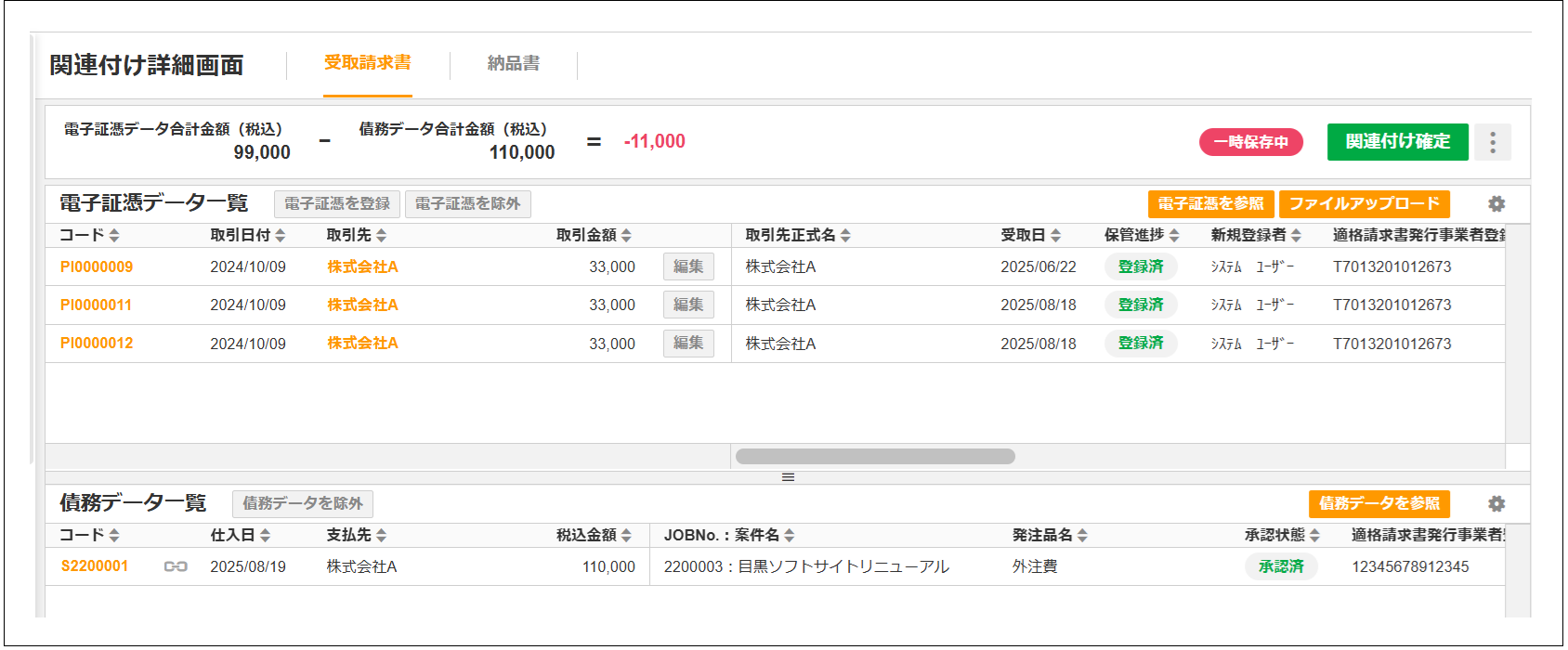Viewport: 1568px width, 650px height.
Task: Switch to the 納品書 tab
Action: (513, 64)
